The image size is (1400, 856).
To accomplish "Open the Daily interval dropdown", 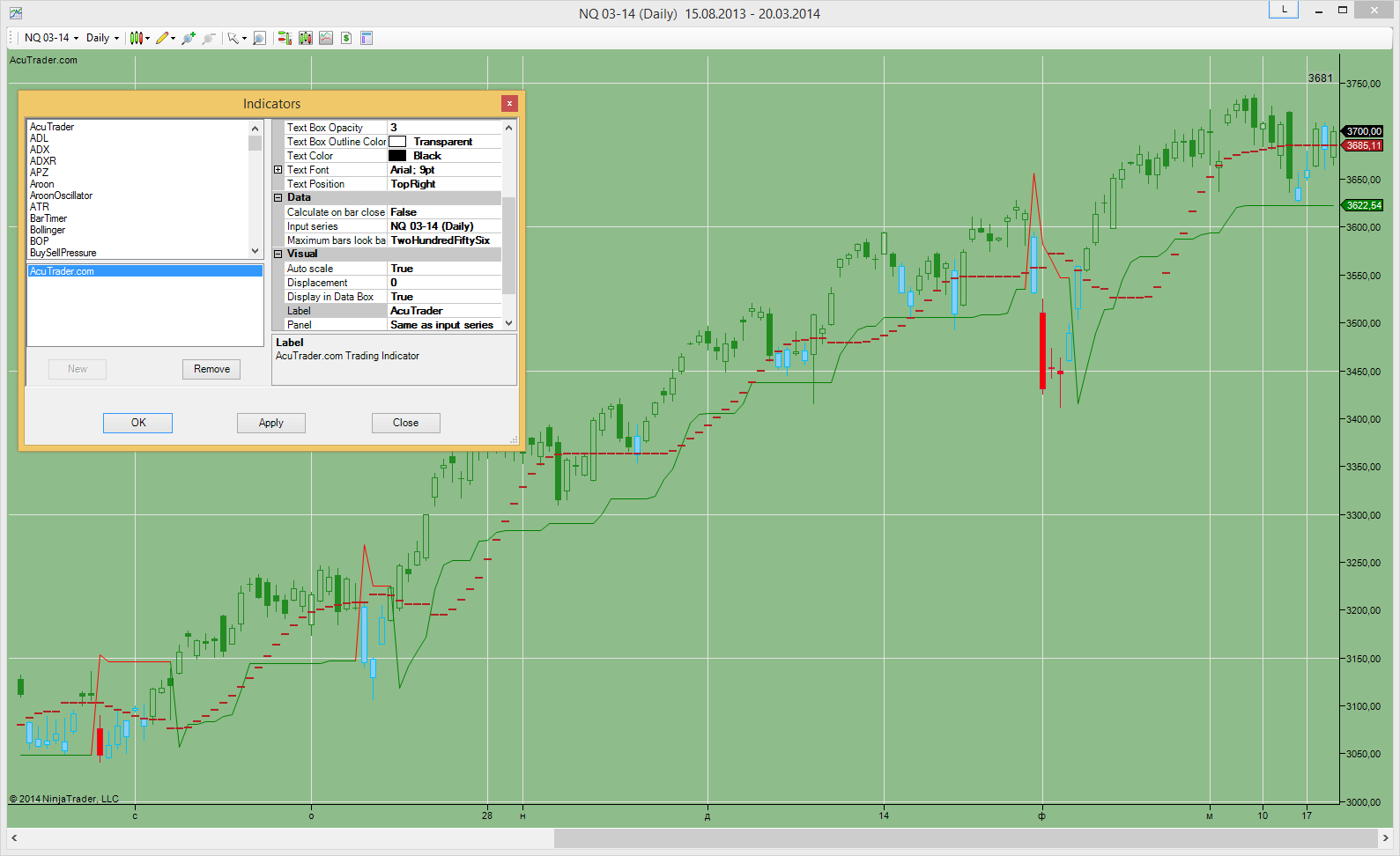I will pos(102,38).
